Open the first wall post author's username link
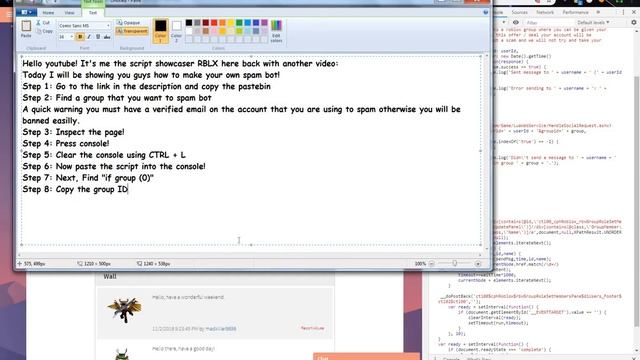 coord(220,329)
